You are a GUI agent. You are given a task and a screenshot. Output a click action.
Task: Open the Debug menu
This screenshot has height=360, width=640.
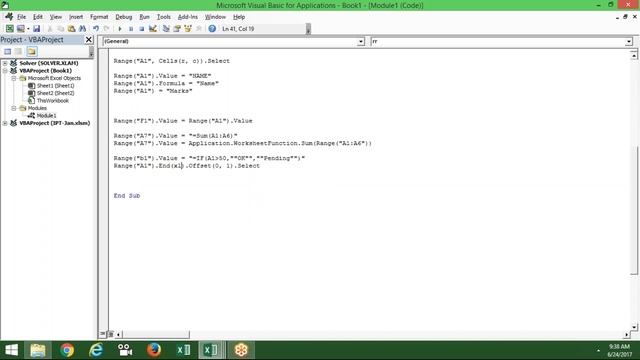click(x=124, y=17)
